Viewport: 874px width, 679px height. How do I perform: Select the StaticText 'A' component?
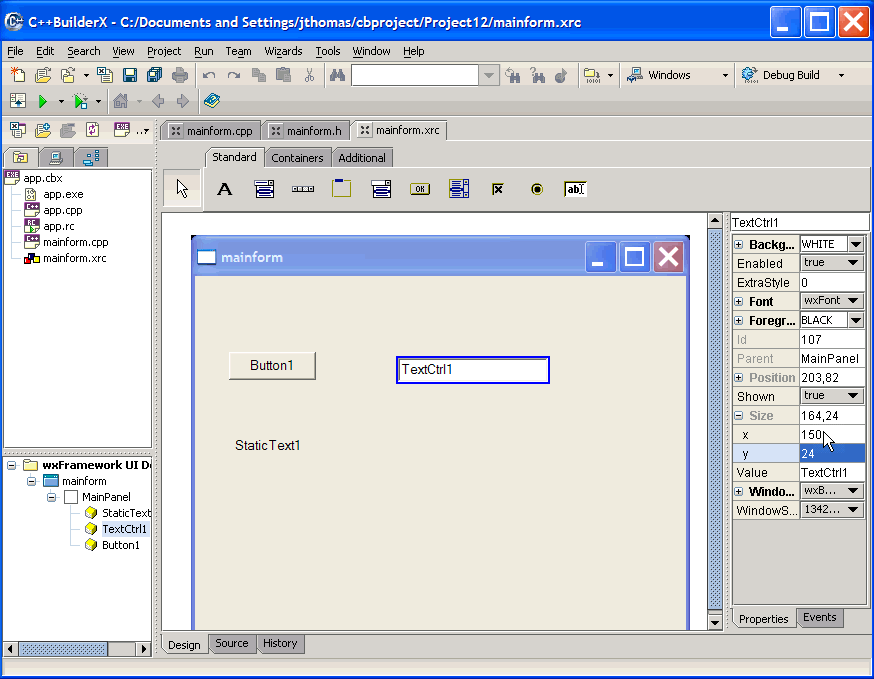pos(225,190)
